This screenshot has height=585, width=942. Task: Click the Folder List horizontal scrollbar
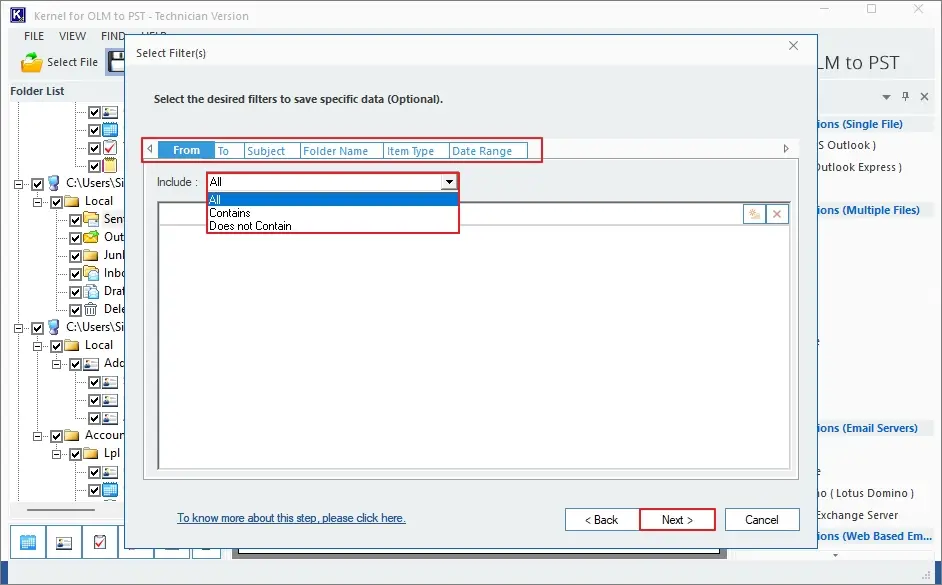tap(61, 510)
